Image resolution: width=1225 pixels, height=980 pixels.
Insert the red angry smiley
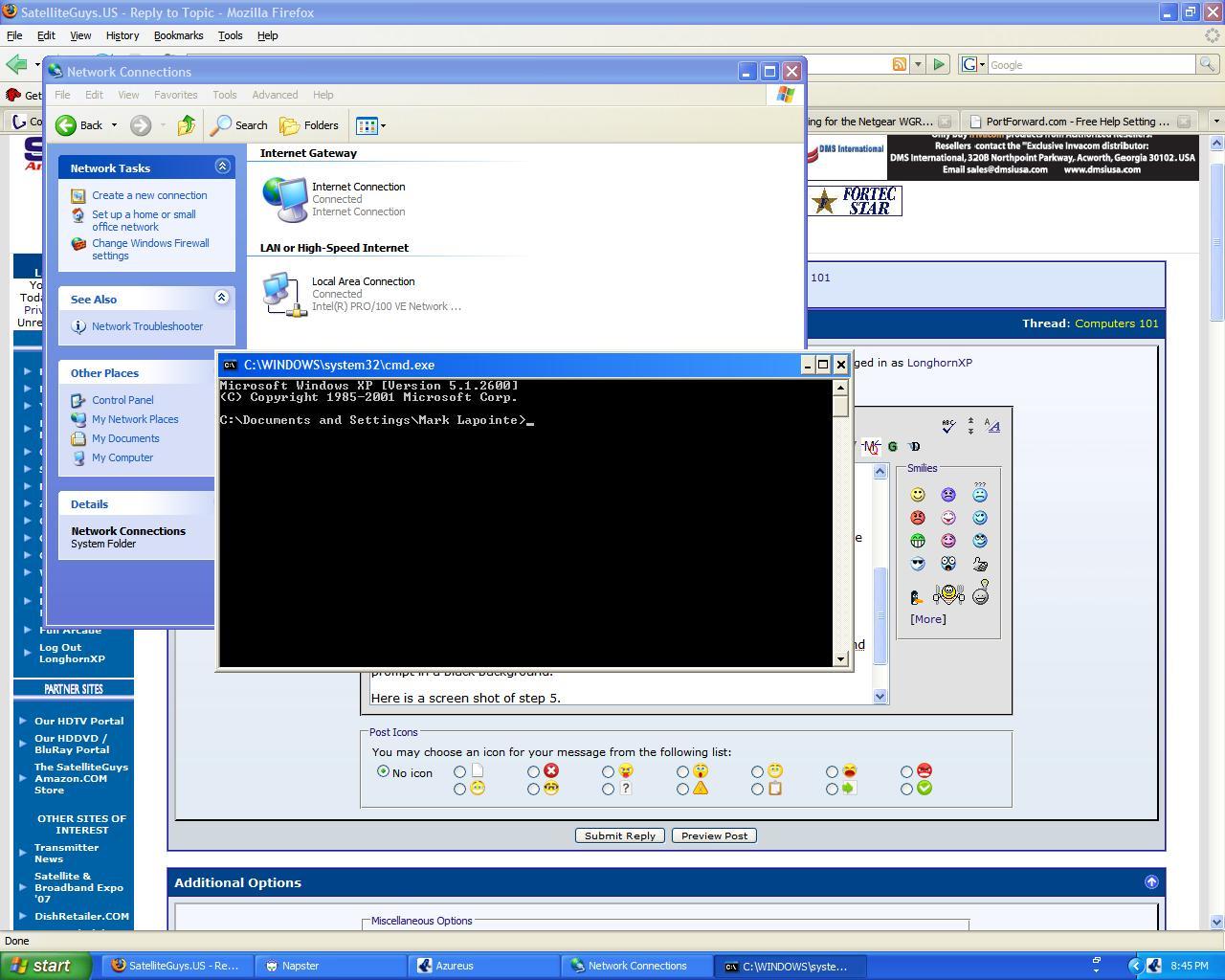(x=918, y=518)
